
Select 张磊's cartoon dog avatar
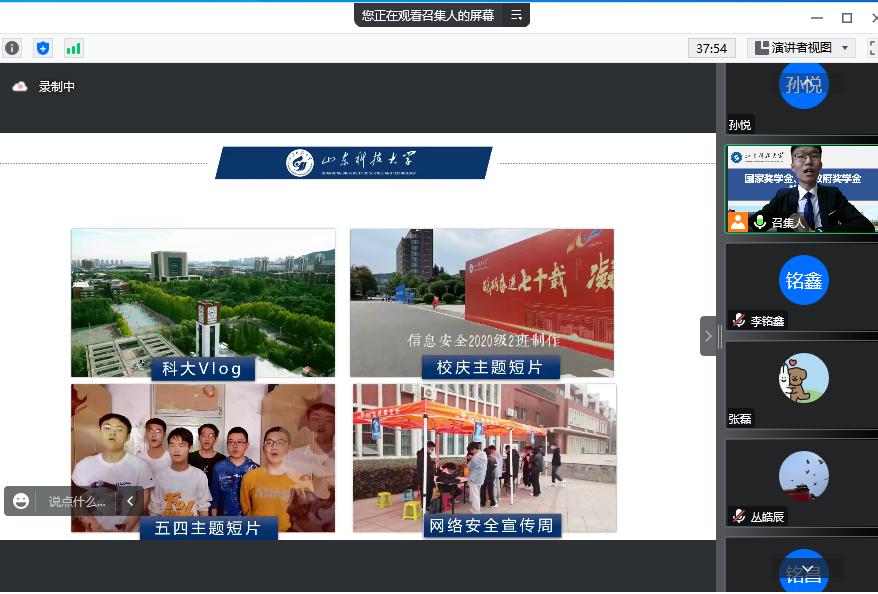coord(804,378)
